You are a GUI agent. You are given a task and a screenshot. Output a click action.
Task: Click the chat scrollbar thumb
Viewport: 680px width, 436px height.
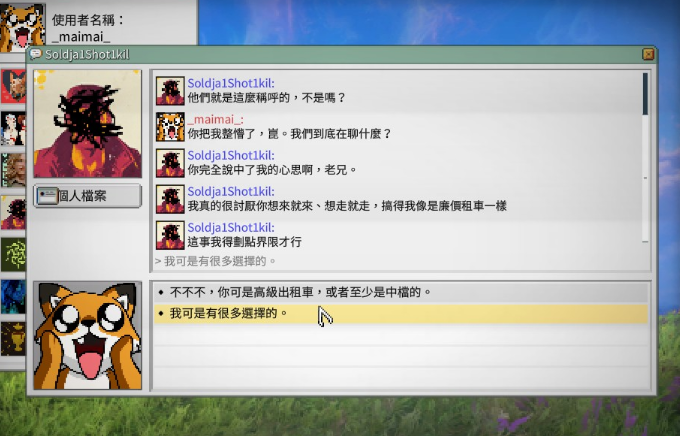(645, 94)
